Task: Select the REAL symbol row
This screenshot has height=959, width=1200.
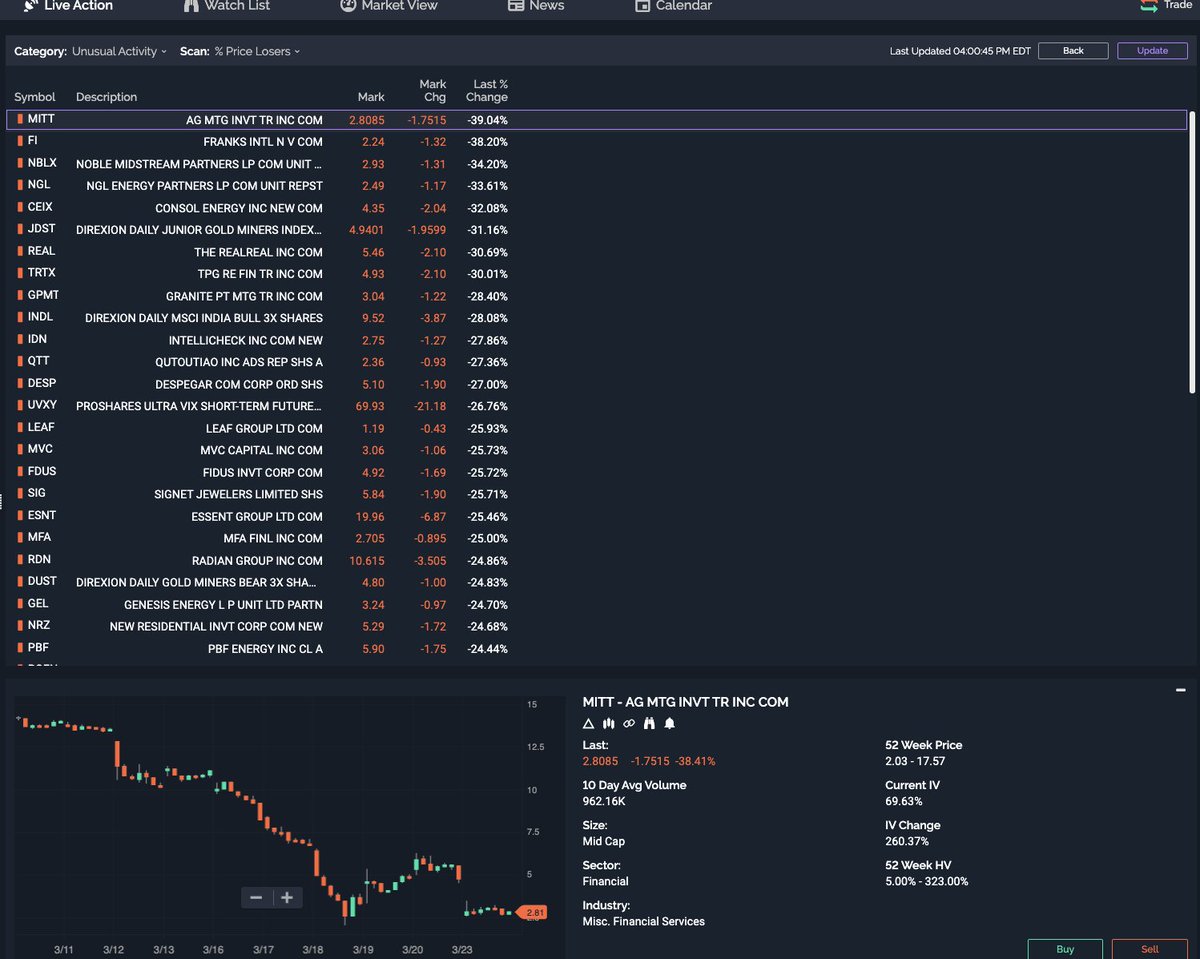Action: click(x=597, y=252)
